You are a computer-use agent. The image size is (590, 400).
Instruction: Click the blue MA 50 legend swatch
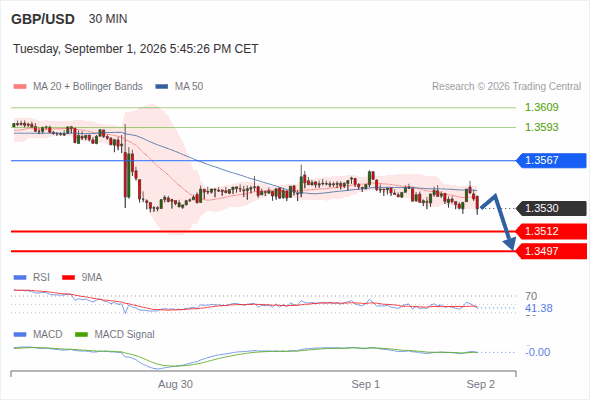coord(162,87)
